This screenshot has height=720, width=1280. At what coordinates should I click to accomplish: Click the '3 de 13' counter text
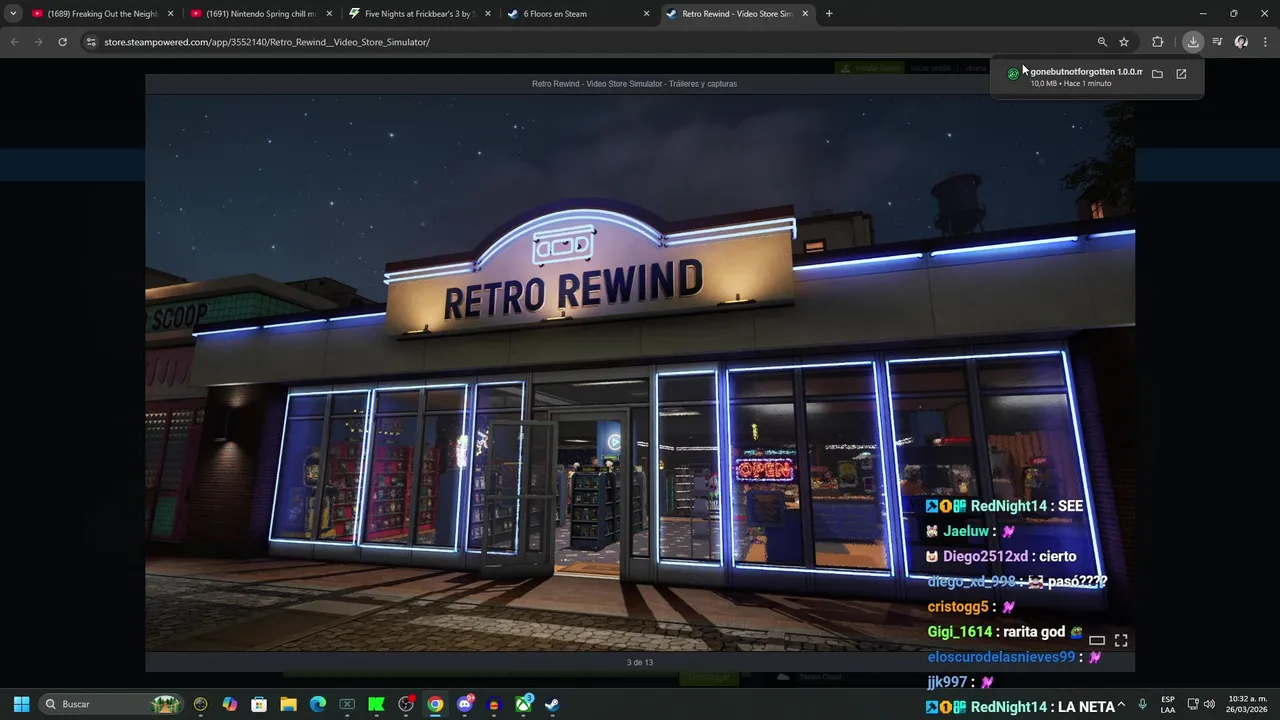[x=640, y=662]
